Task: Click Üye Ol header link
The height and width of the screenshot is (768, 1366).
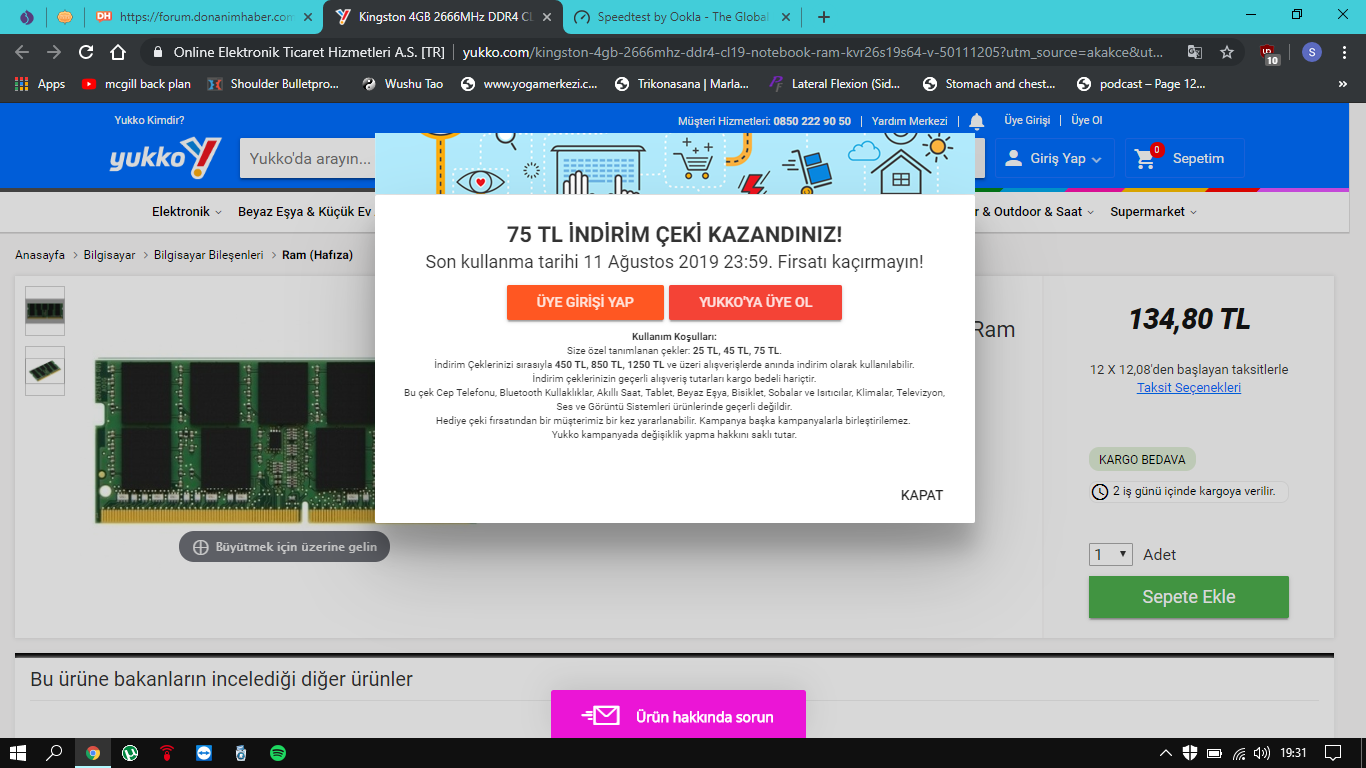Action: 1087,120
